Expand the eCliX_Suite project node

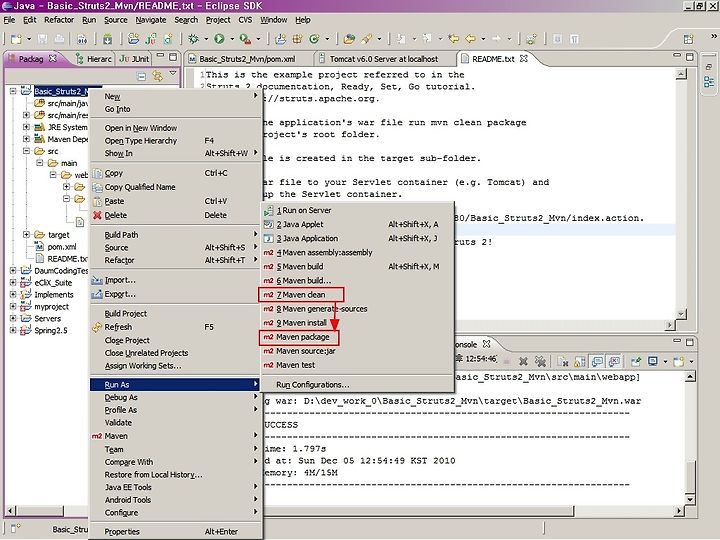pyautogui.click(x=13, y=282)
